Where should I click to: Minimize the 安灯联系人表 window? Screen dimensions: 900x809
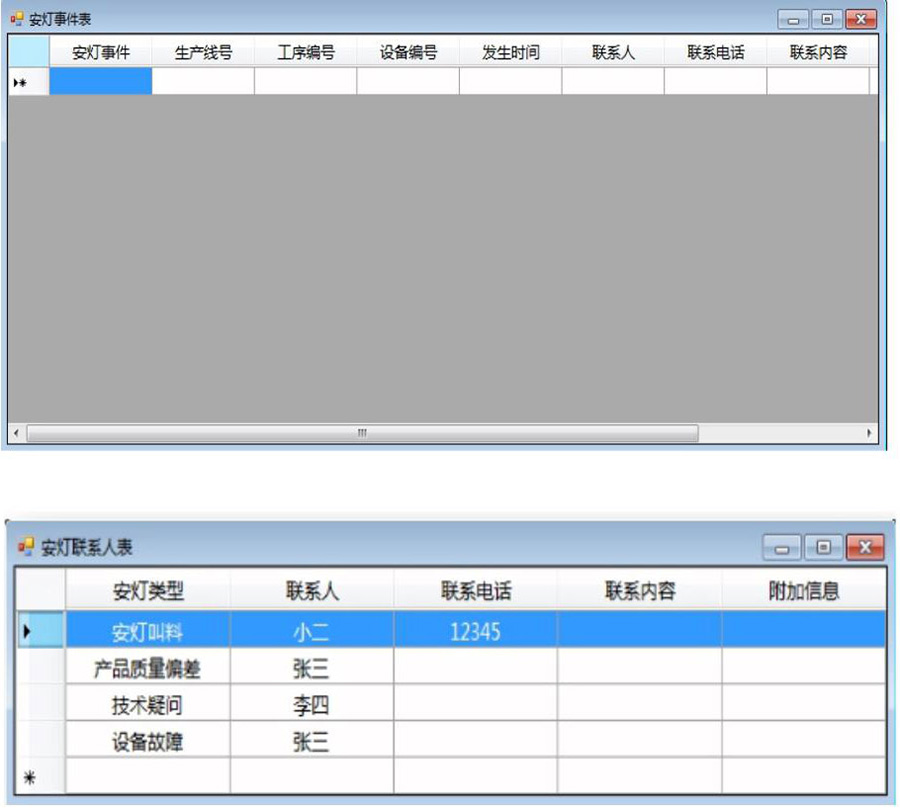coord(785,547)
